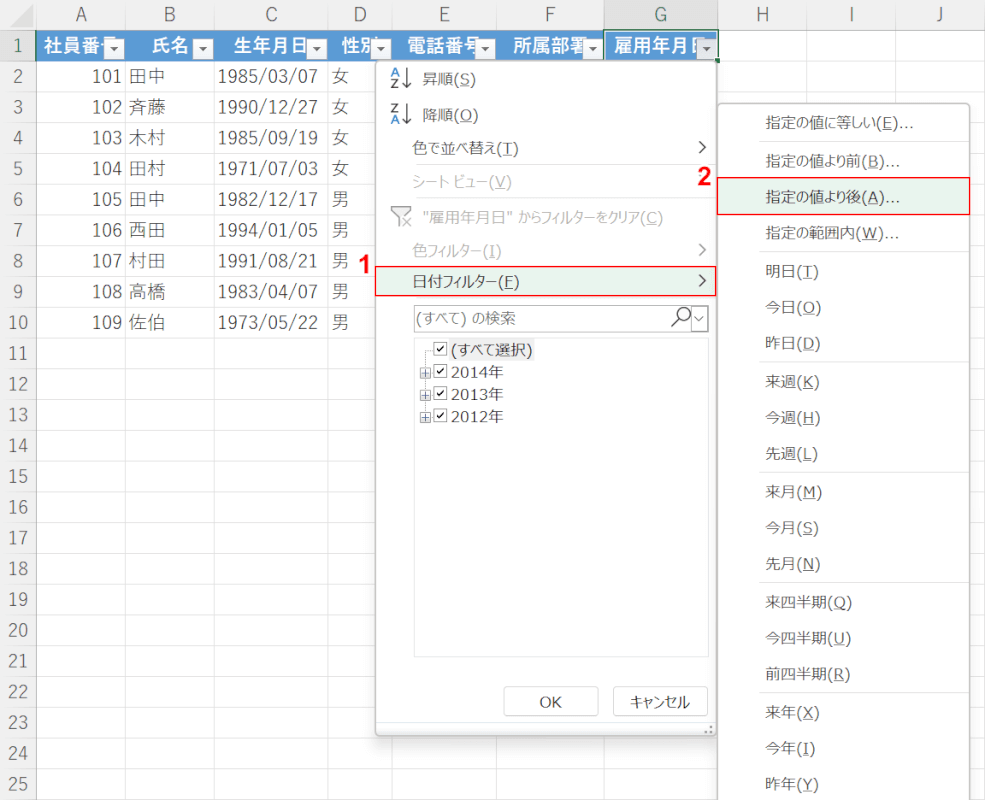Select 昨年(Y) date filter

[x=843, y=784]
